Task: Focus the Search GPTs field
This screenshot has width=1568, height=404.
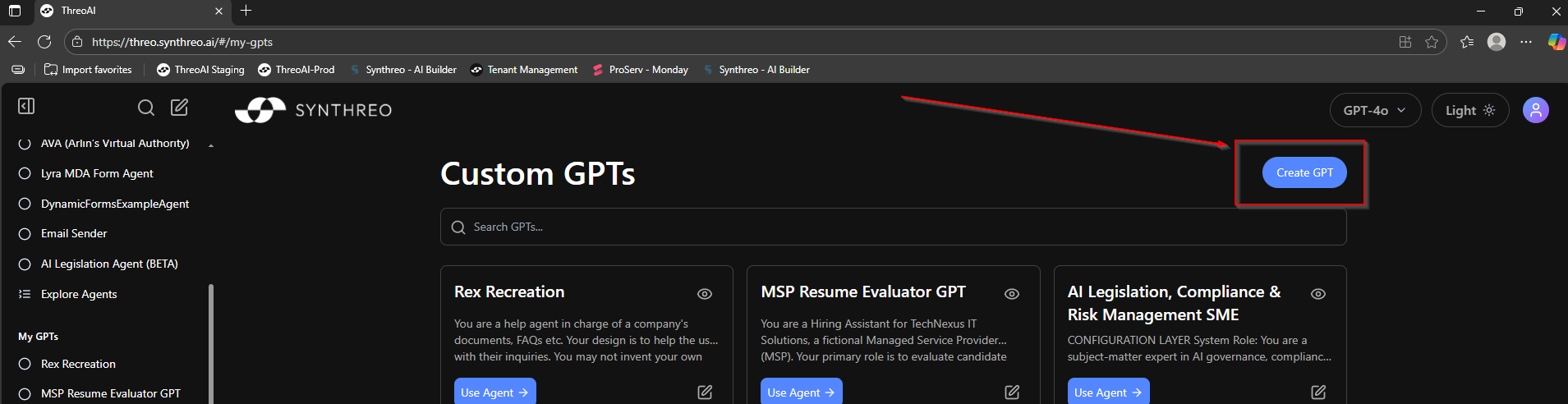Action: pos(893,227)
